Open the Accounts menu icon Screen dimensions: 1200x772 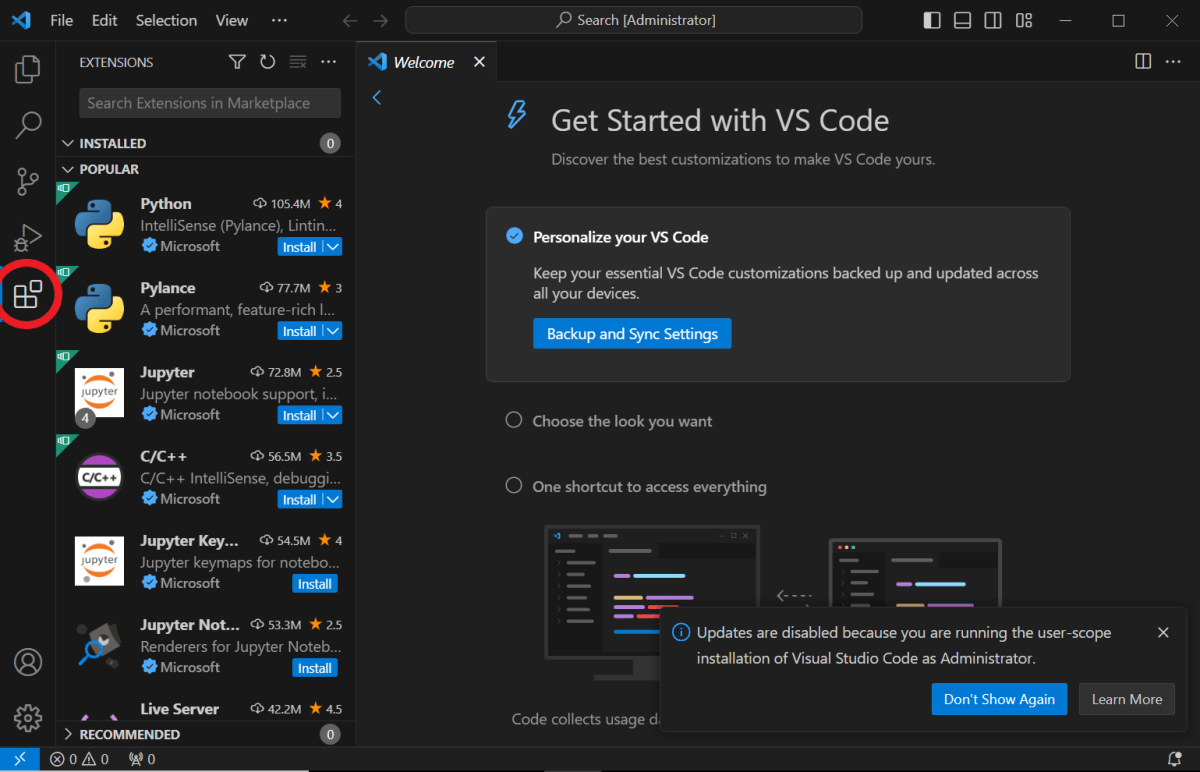coord(28,662)
